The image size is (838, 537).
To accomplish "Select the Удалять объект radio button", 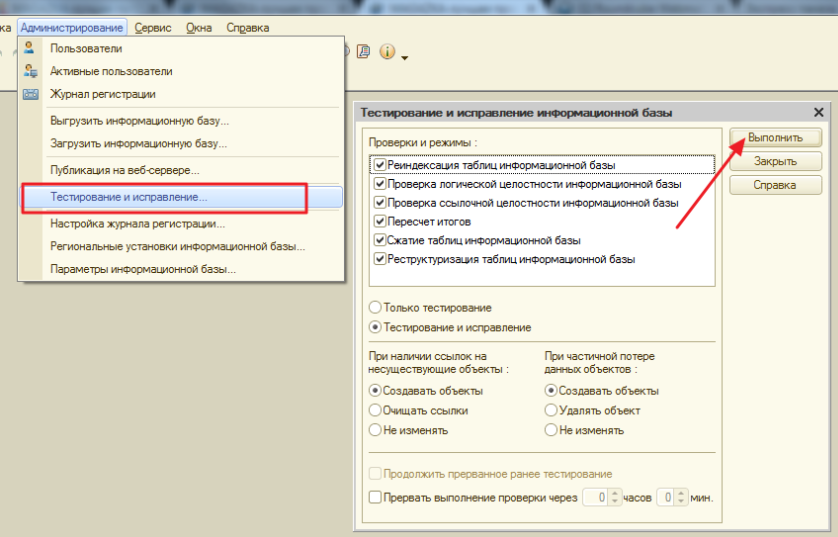I will click(550, 410).
